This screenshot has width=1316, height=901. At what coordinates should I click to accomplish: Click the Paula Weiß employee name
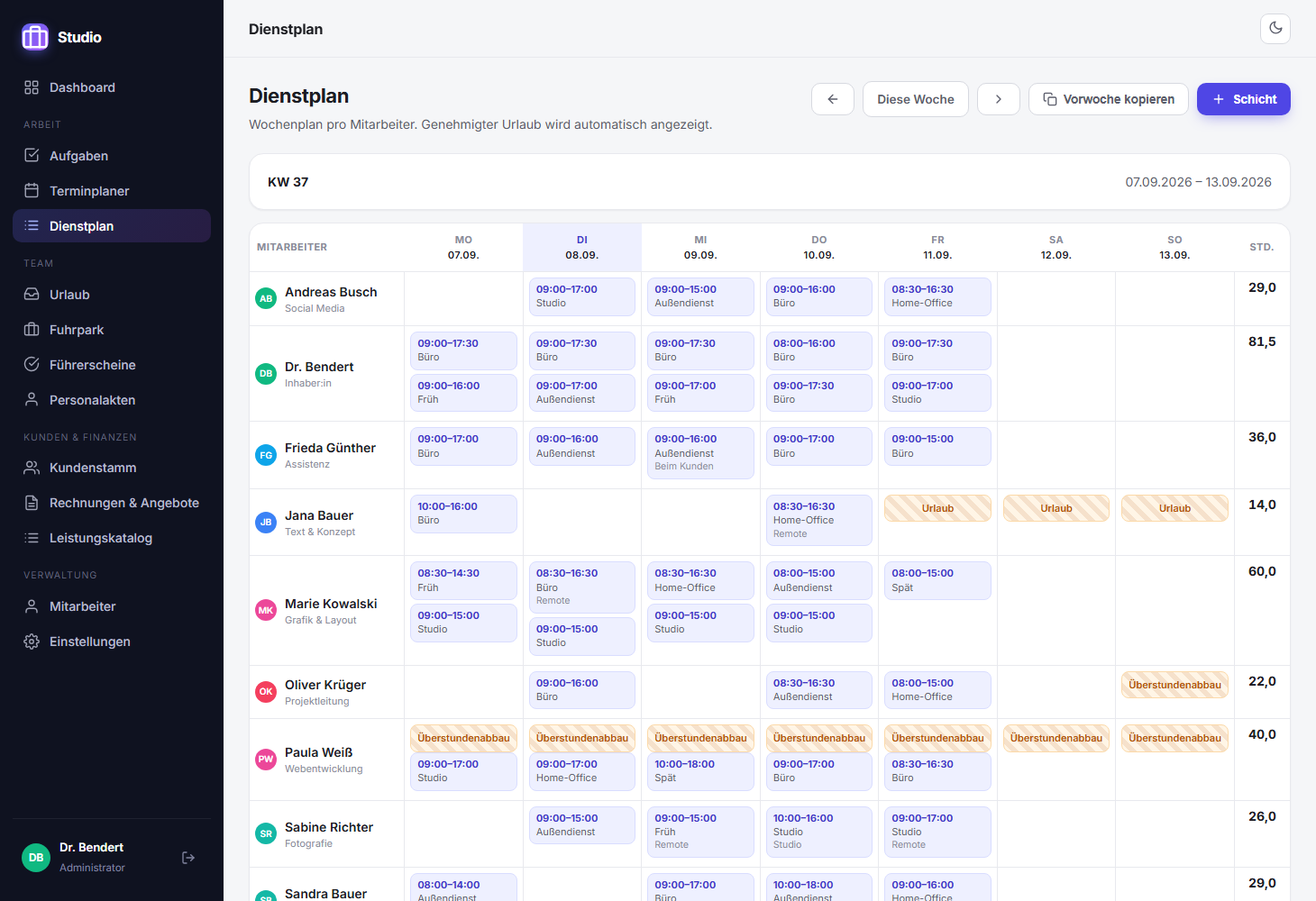(319, 752)
